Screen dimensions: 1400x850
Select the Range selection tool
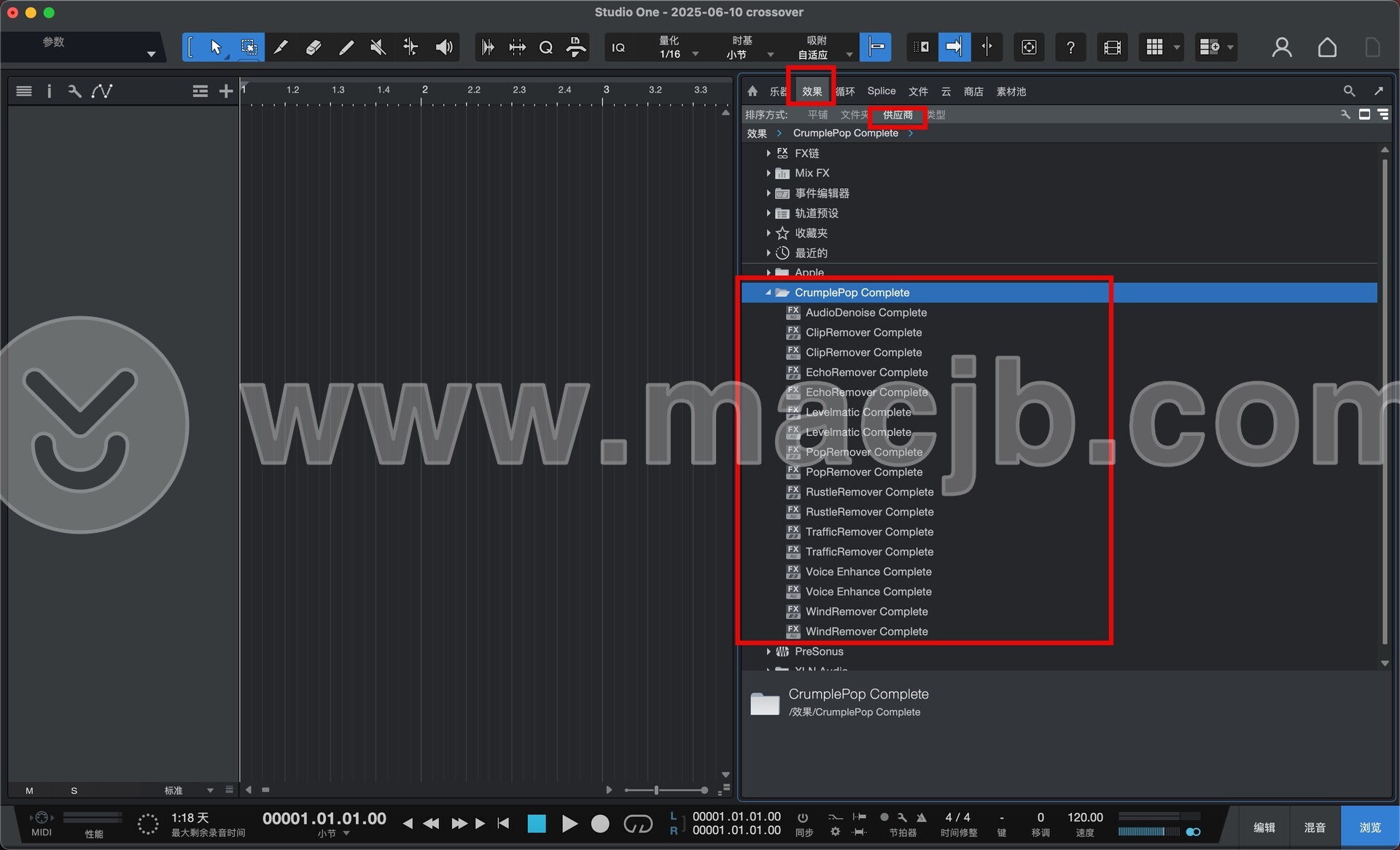(249, 47)
